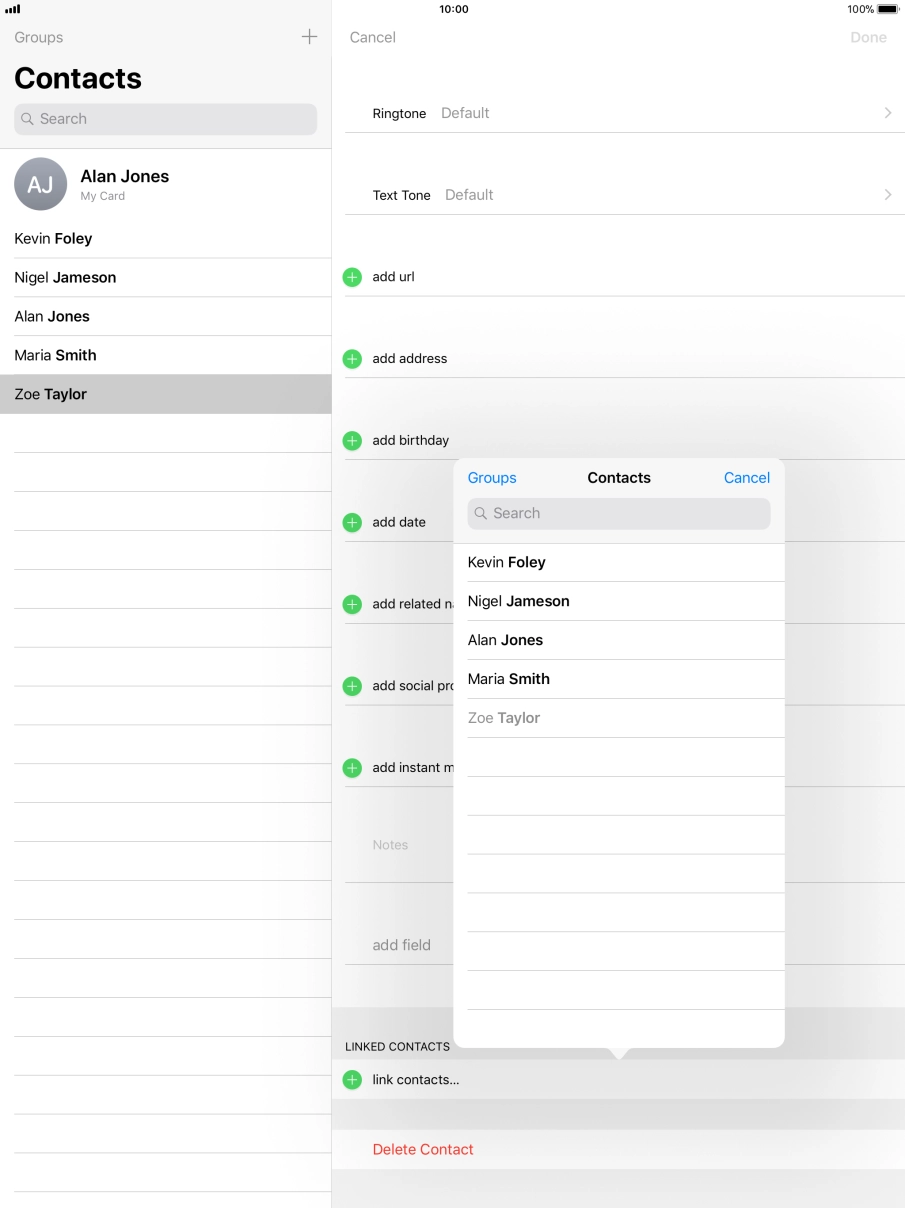Viewport: 905px width, 1208px height.
Task: Tap green plus icon beside add url
Action: click(x=352, y=277)
